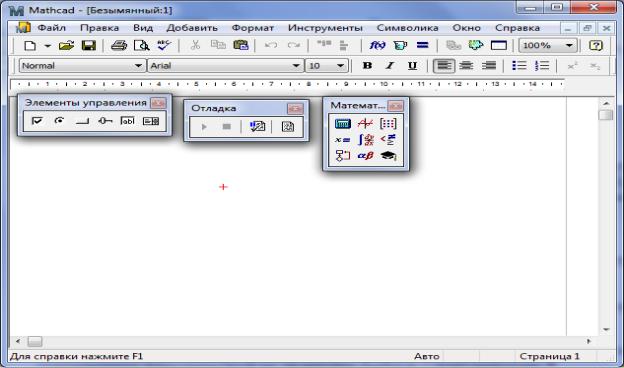Open the Normal style dropdown
This screenshot has width=624, height=368.
(138, 66)
